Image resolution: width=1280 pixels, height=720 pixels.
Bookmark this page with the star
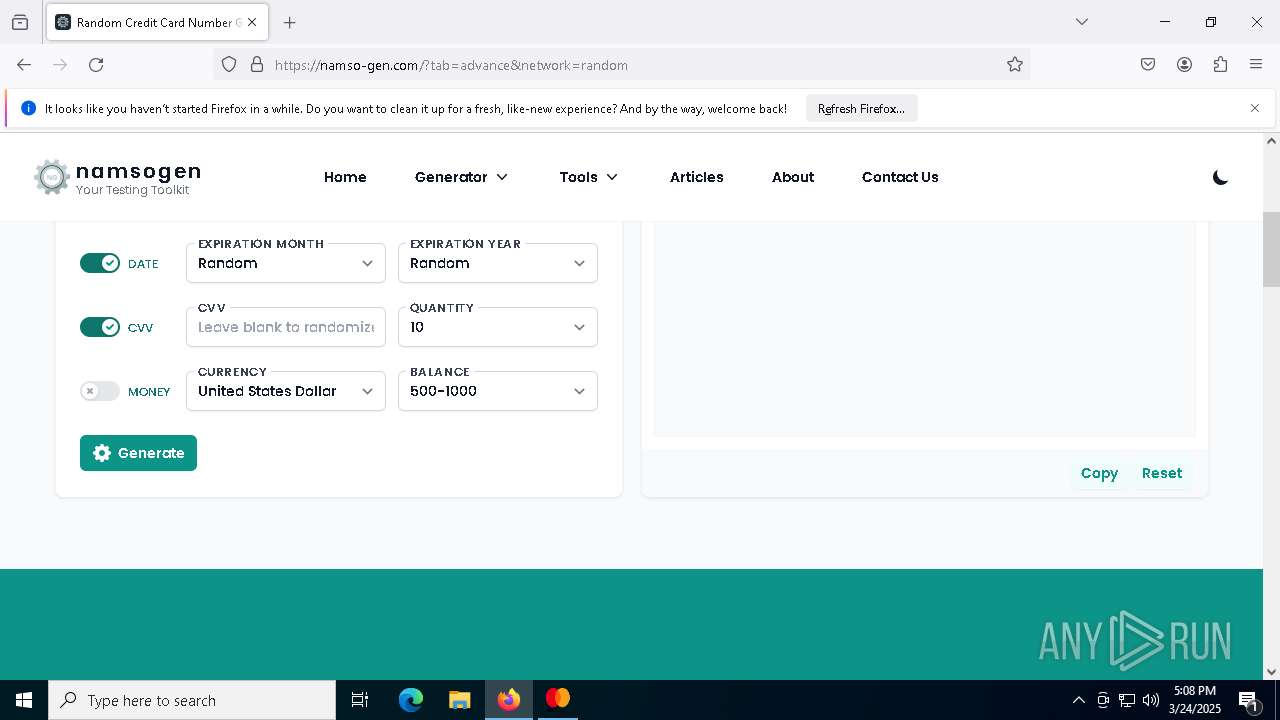1015,65
